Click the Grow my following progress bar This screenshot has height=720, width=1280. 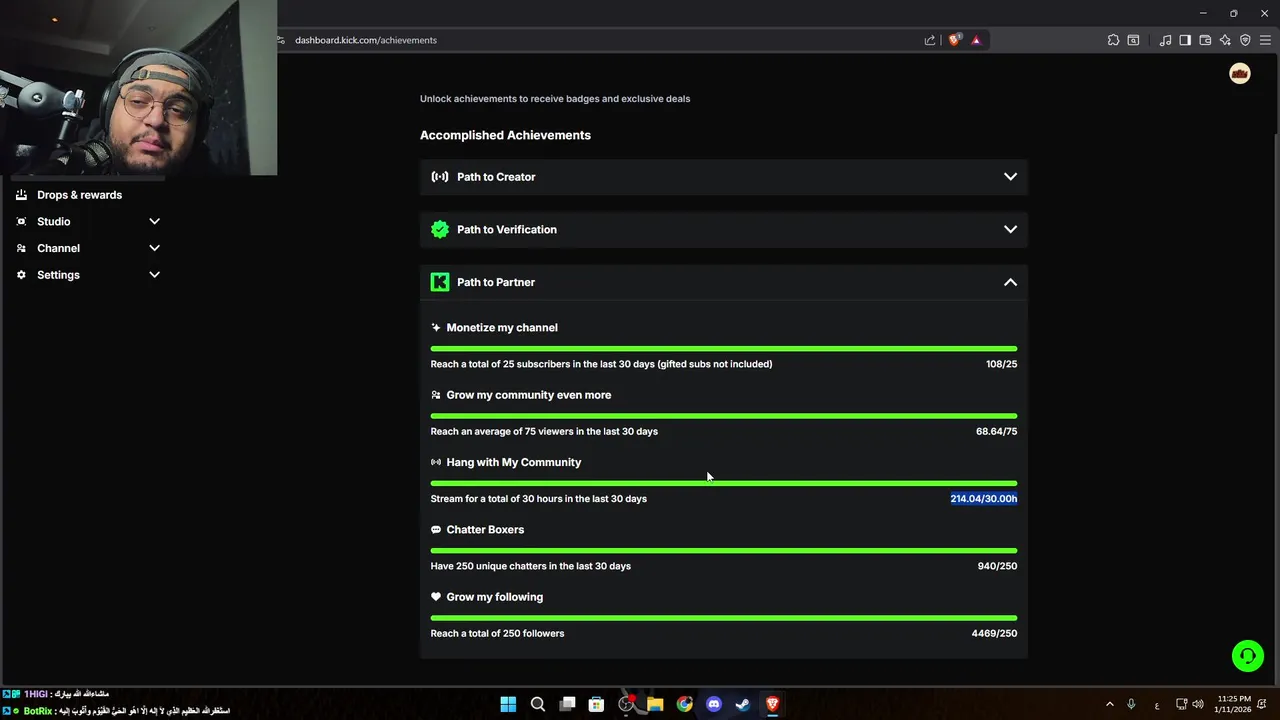[x=724, y=618]
